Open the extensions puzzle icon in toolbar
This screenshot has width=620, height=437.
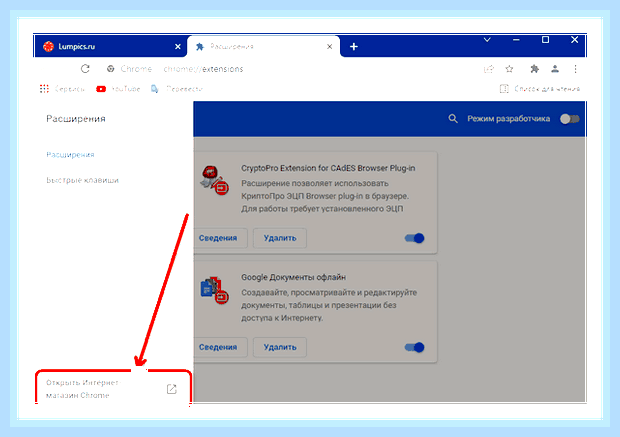tap(535, 69)
